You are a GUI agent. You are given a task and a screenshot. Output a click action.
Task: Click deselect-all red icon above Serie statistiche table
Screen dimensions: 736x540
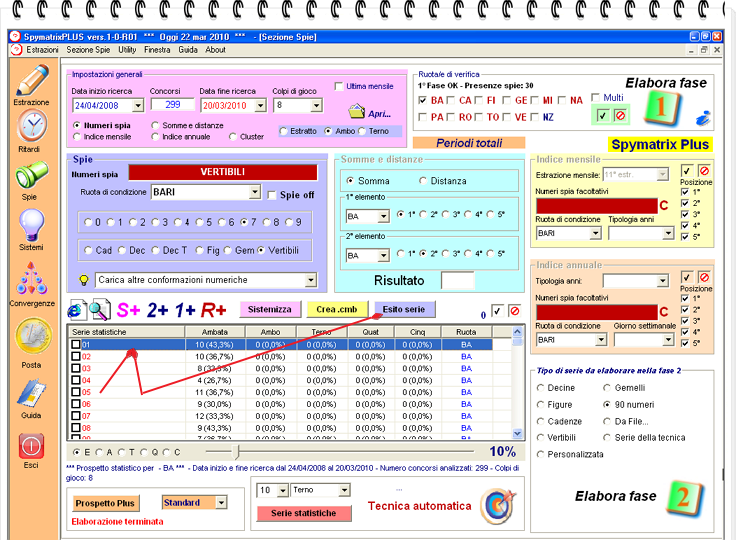(515, 311)
